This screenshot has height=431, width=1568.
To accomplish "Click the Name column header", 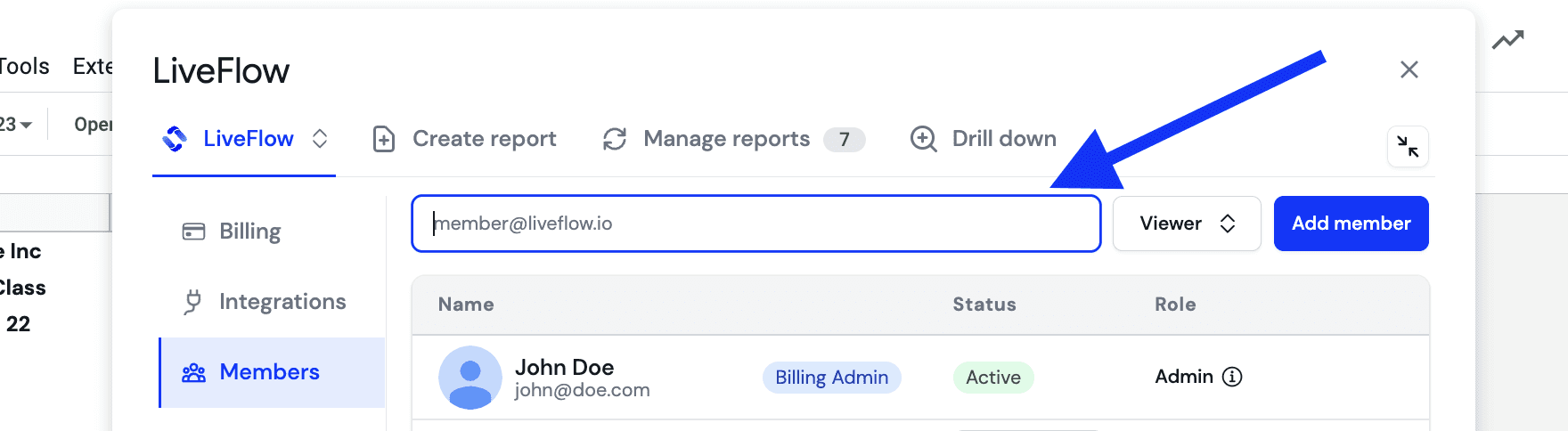I will [x=466, y=305].
